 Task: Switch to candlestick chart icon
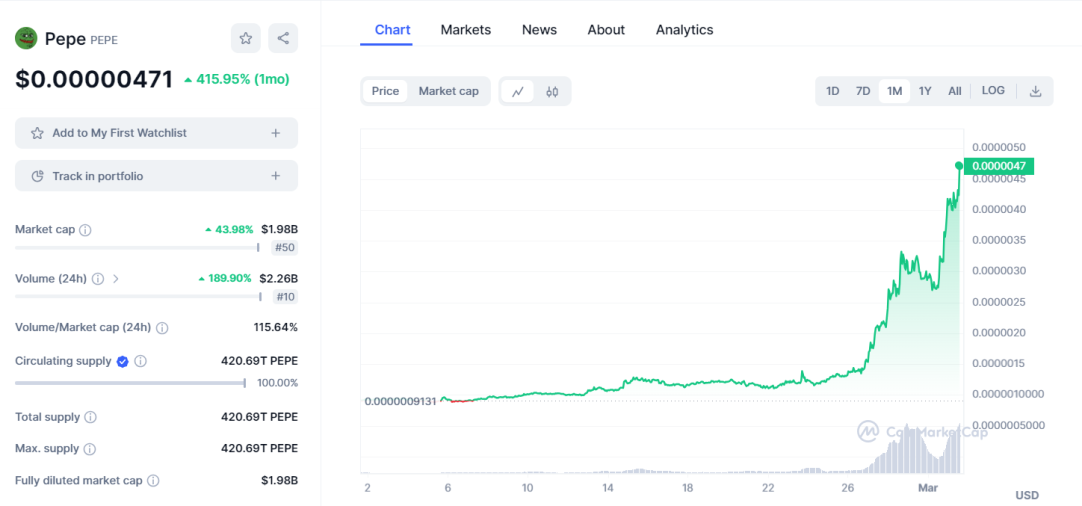[552, 91]
